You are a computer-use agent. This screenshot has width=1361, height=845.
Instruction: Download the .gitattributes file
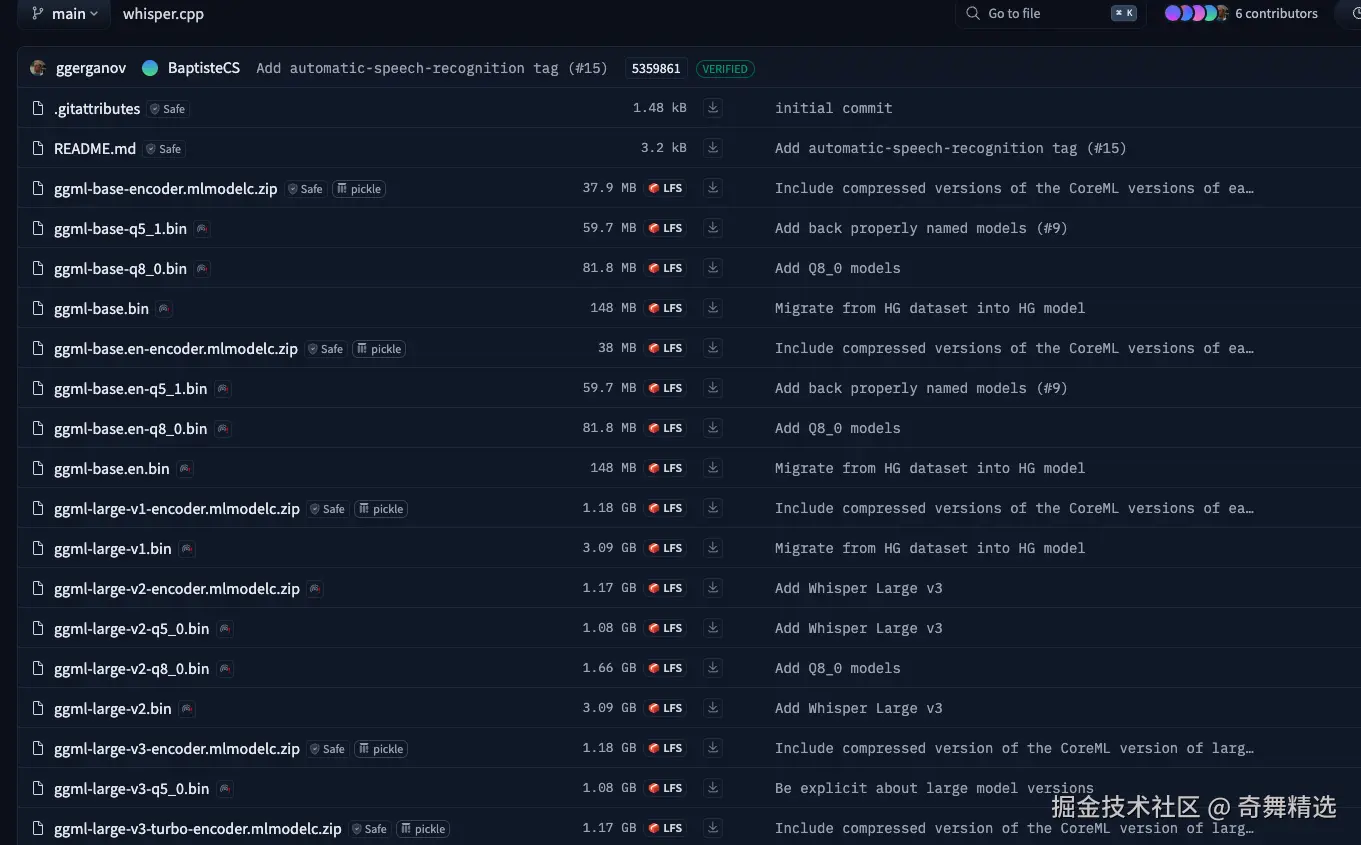coord(713,108)
